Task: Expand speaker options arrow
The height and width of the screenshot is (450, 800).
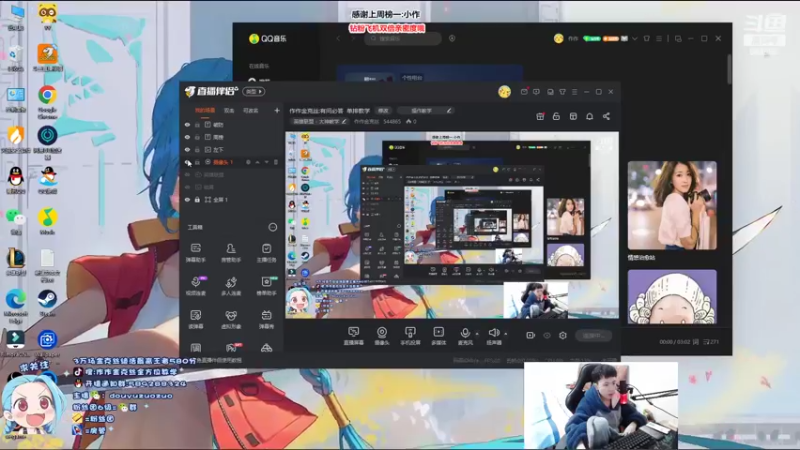Action: coord(506,334)
